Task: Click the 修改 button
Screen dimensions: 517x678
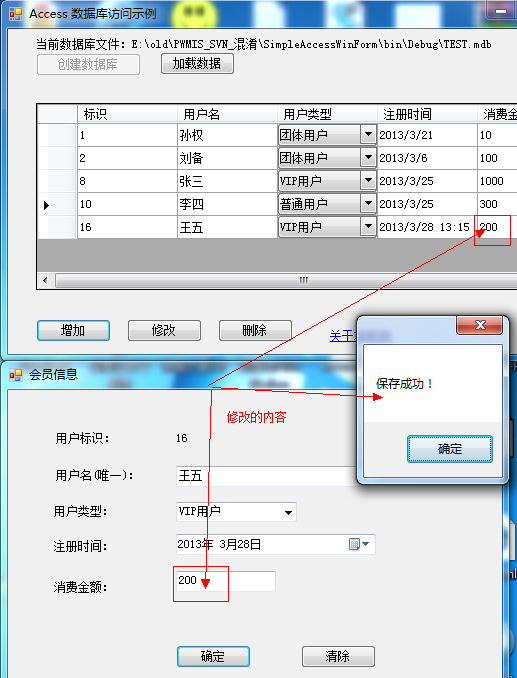Action: 164,330
